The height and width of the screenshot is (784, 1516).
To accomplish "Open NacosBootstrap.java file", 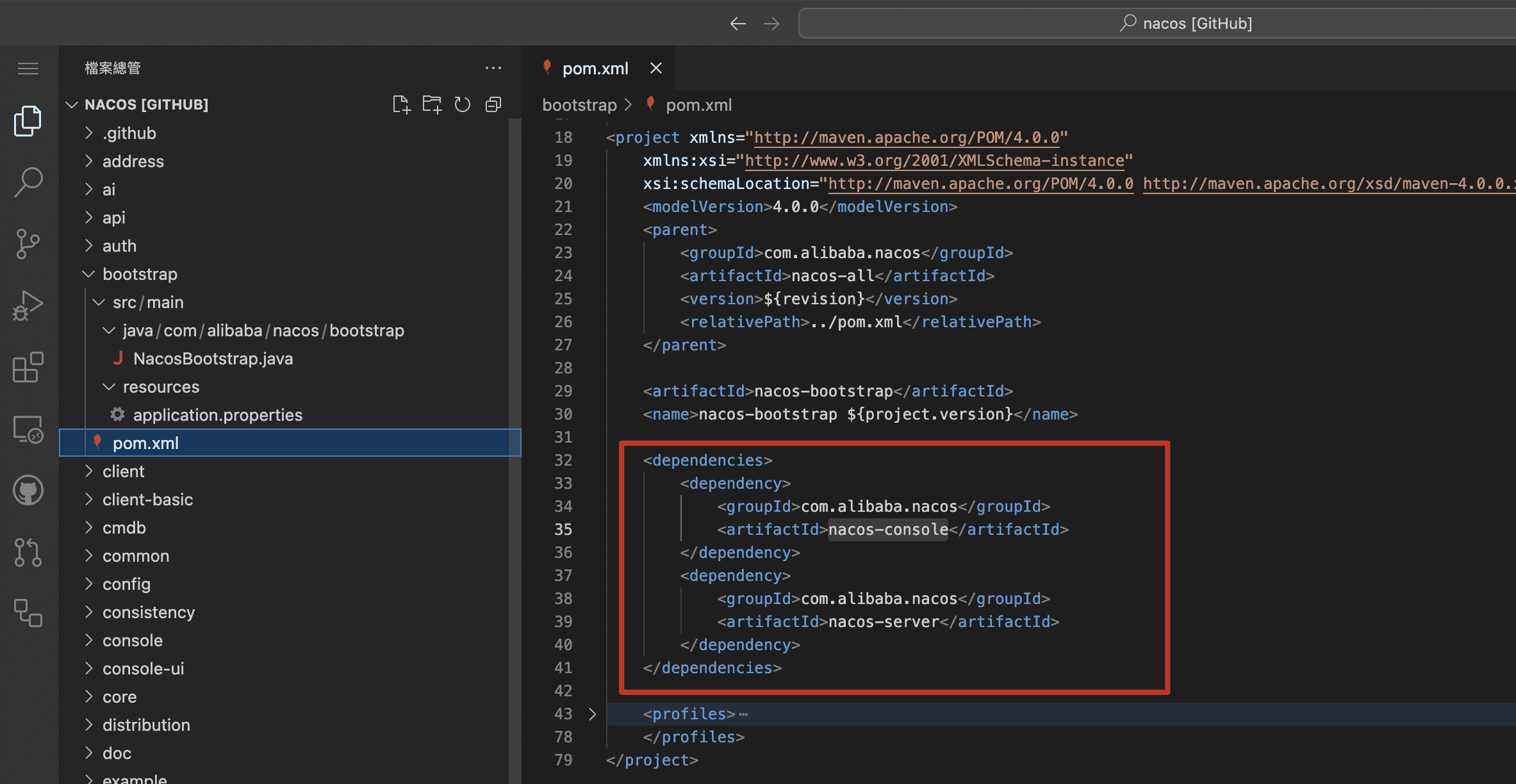I will tap(213, 359).
